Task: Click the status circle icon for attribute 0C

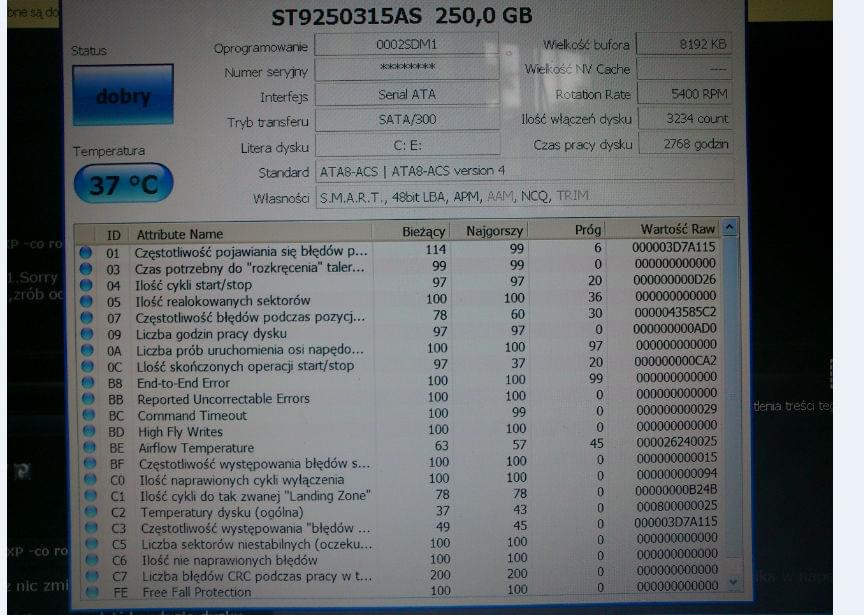Action: pos(88,366)
